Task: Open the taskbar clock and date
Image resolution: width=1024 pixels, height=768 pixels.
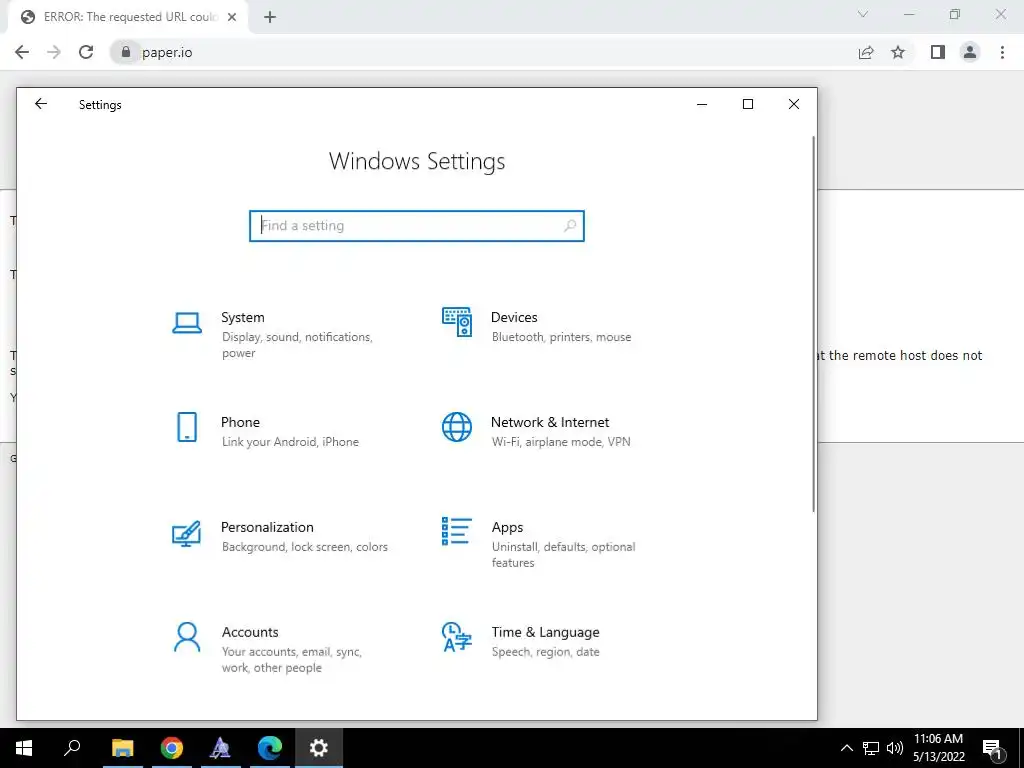Action: click(938, 748)
